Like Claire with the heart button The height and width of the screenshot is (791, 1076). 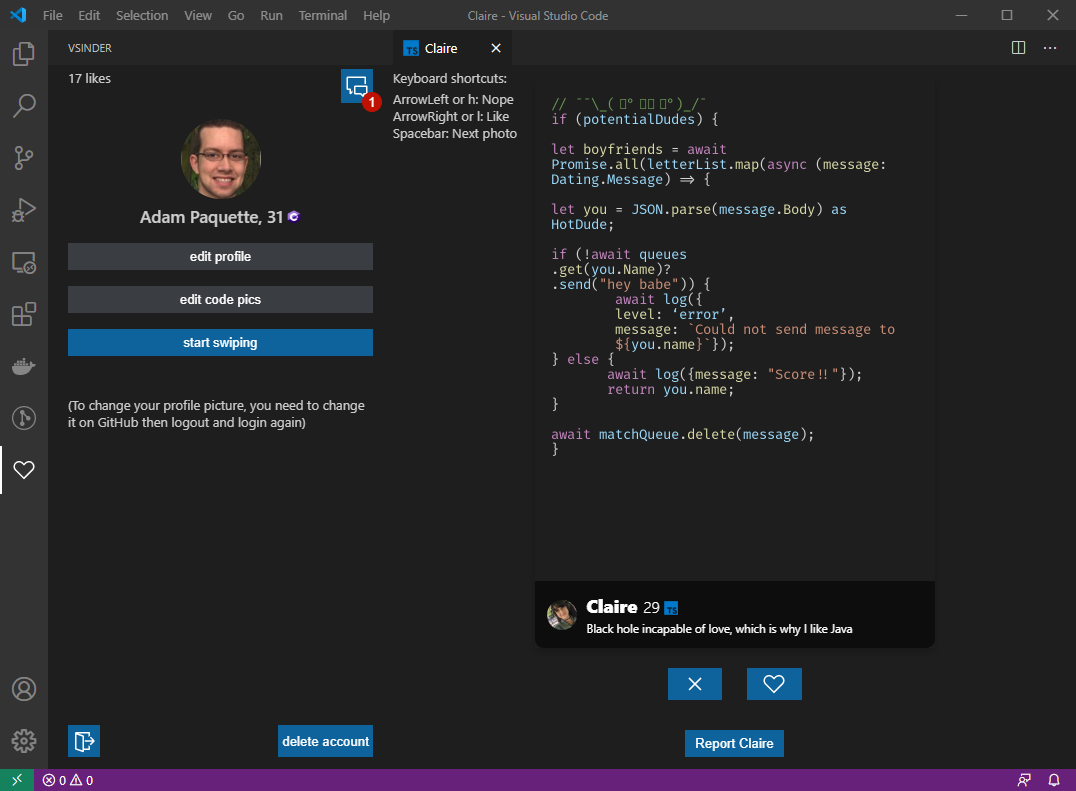pos(774,684)
